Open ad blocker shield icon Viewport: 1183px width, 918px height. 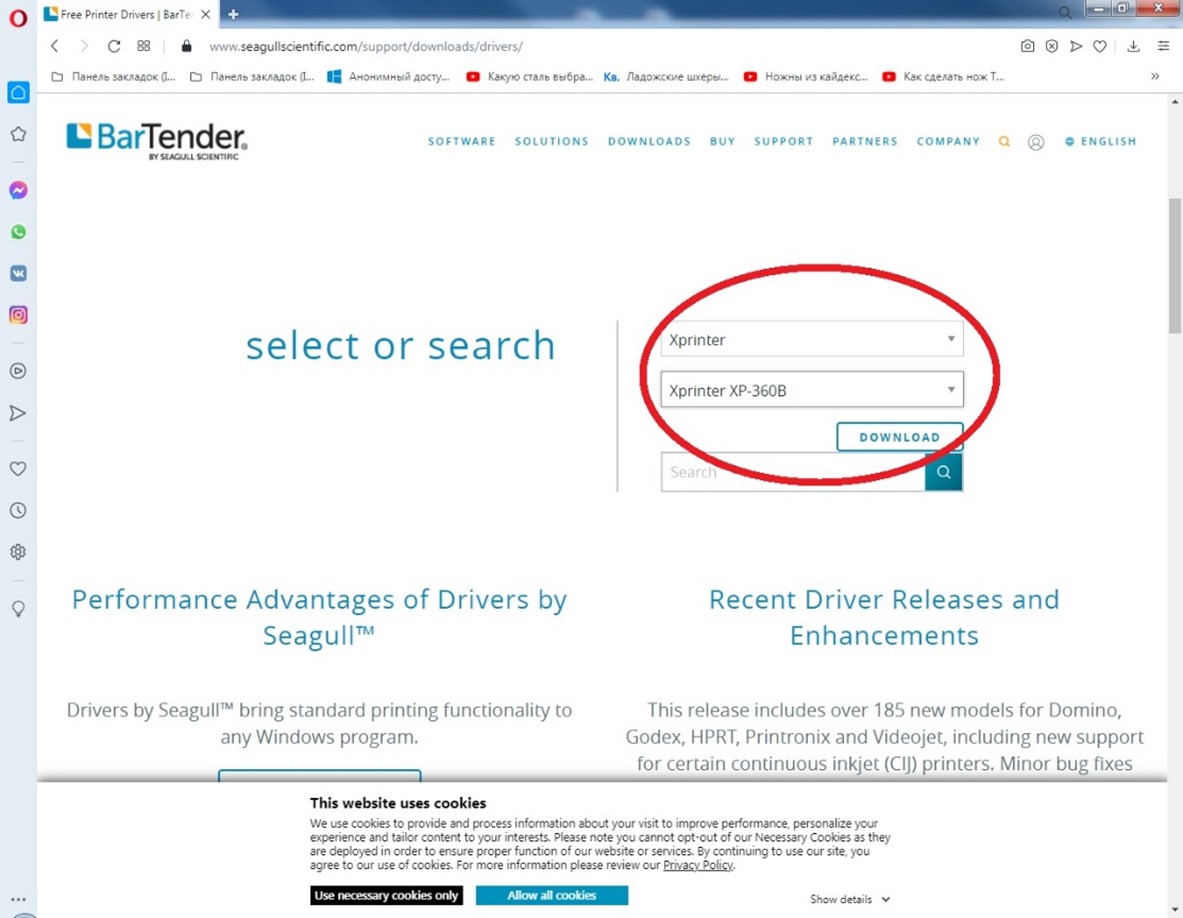point(1052,46)
